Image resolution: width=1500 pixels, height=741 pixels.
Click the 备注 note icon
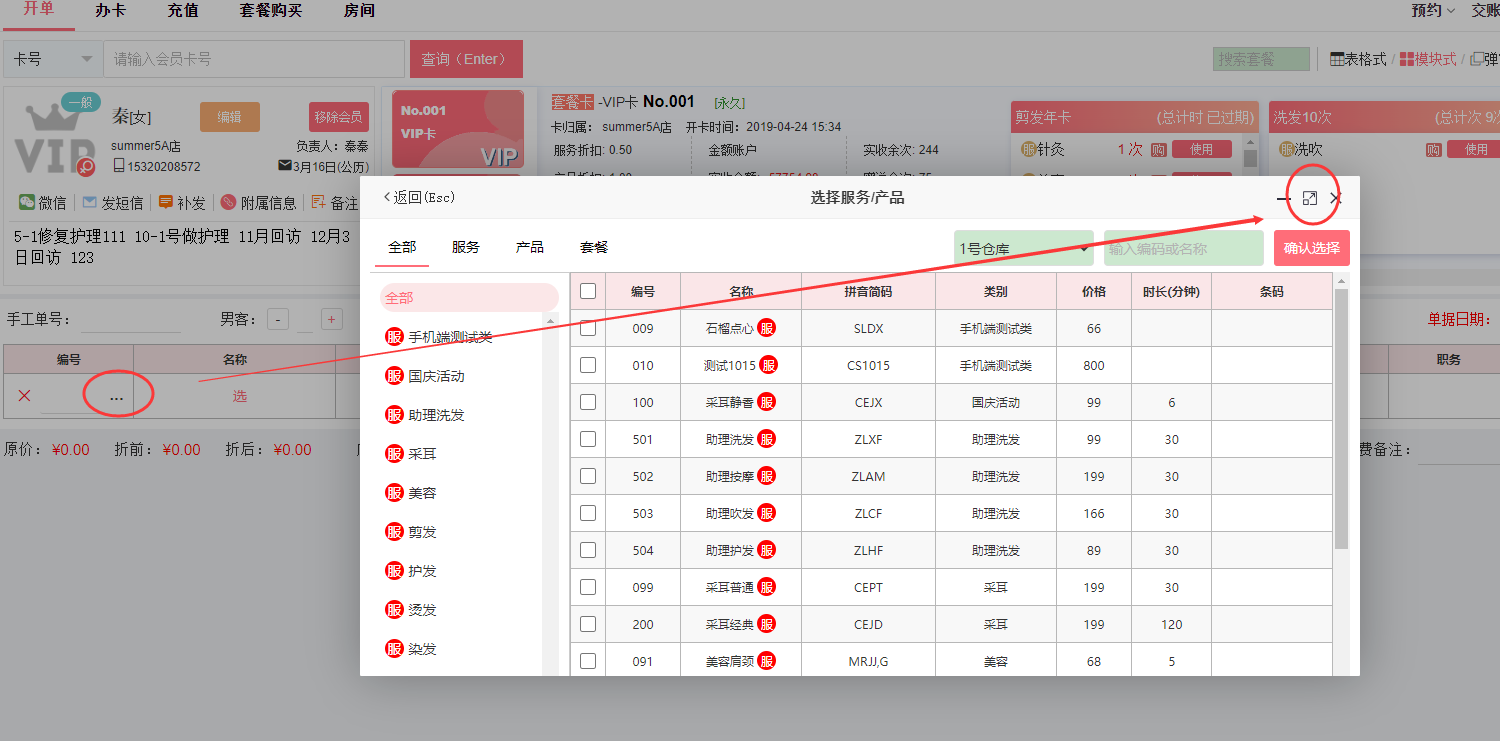[x=319, y=202]
